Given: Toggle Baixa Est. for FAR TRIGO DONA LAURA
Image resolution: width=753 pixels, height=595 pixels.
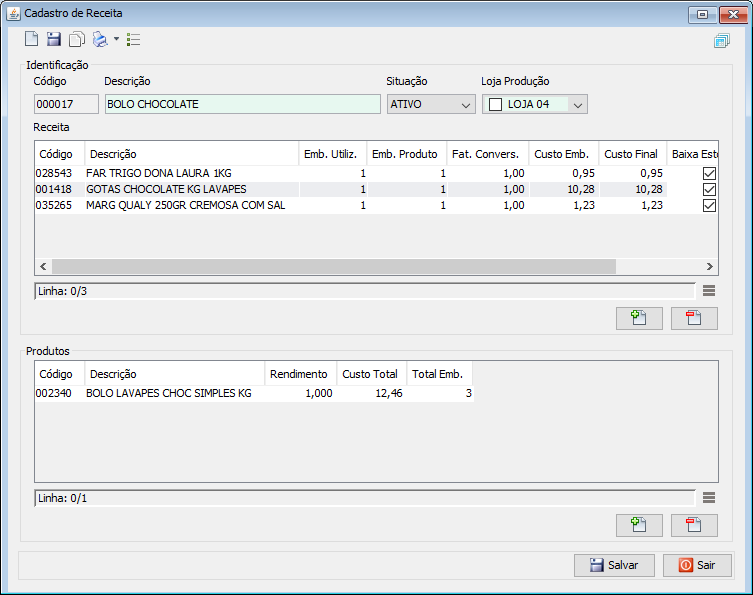Looking at the screenshot, I should pos(709,173).
